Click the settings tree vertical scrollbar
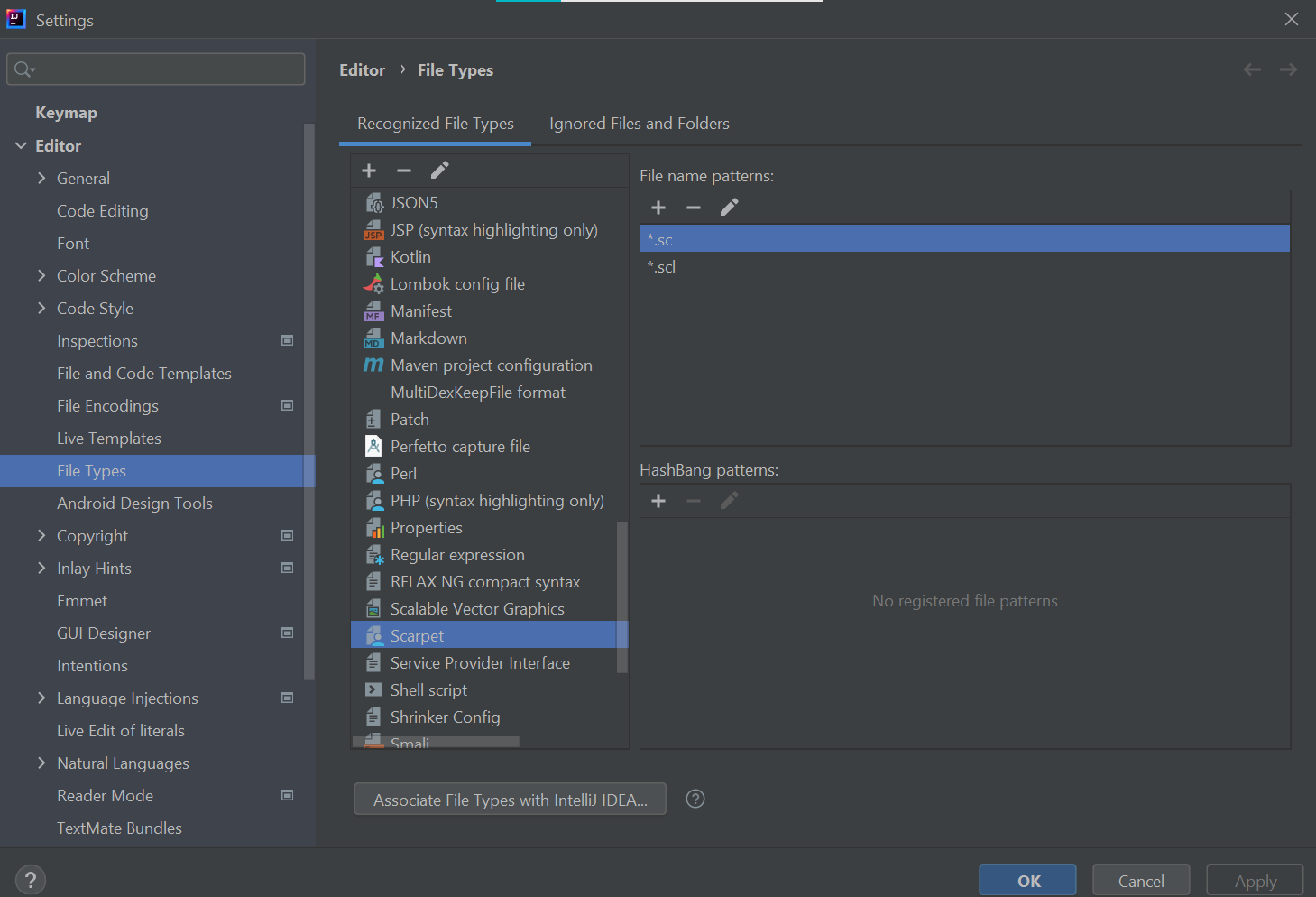This screenshot has height=897, width=1316. click(309, 401)
